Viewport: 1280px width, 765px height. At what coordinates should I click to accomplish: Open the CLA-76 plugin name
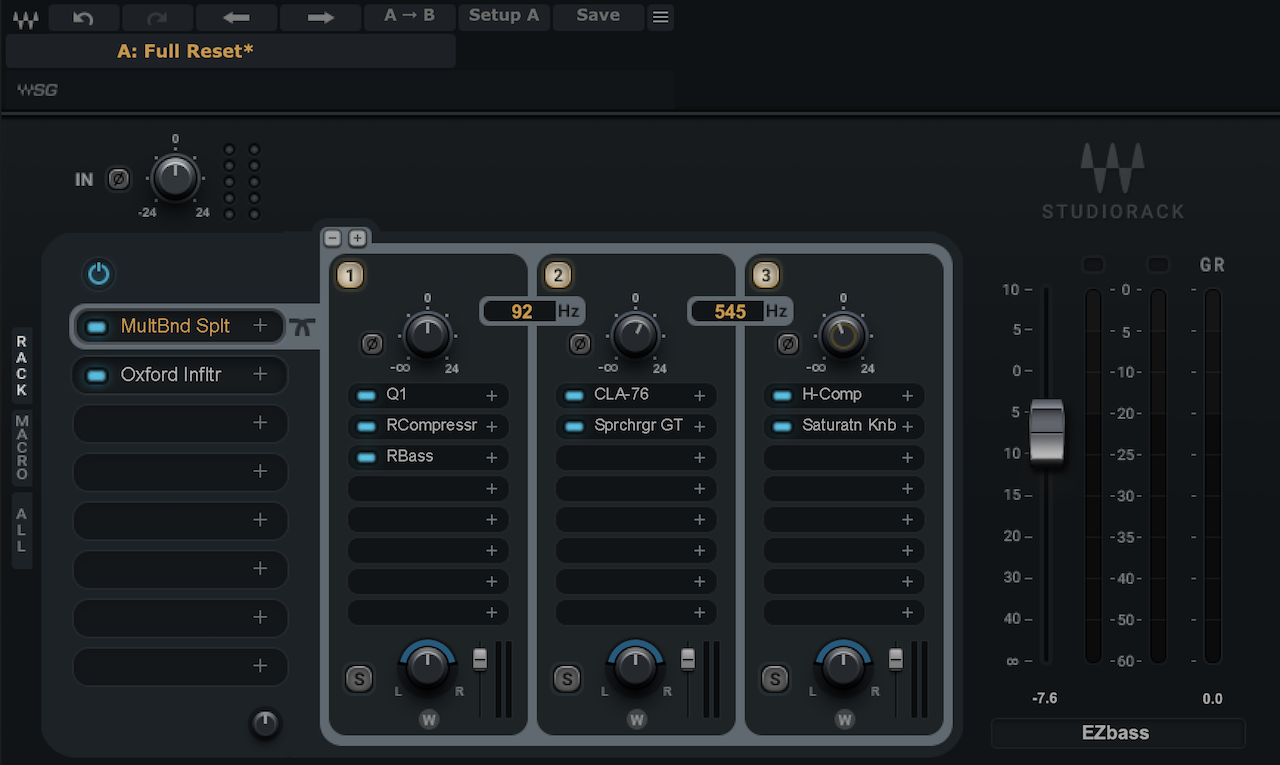click(x=621, y=394)
